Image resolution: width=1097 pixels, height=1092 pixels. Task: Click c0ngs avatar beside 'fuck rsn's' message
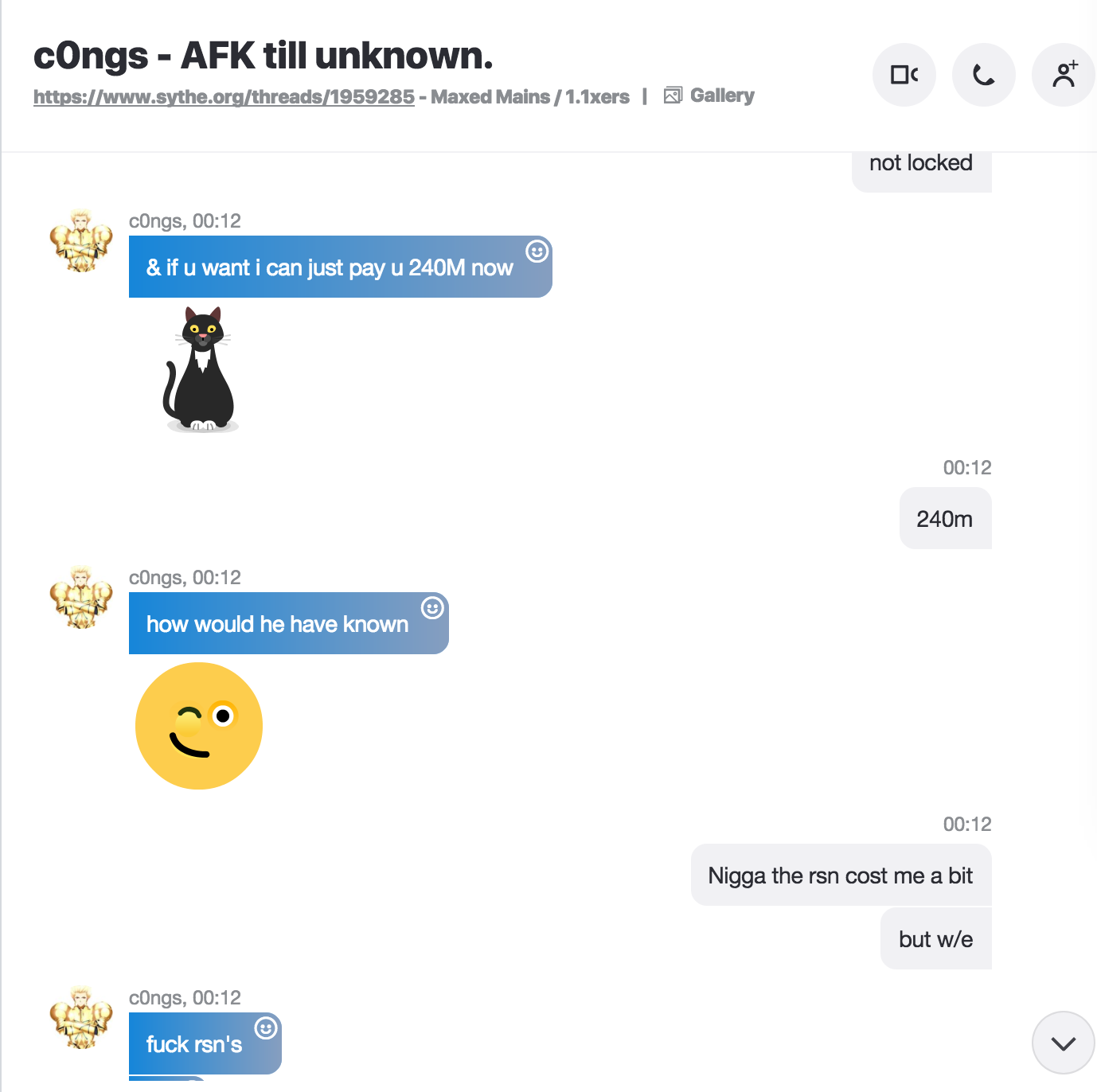coord(81,1017)
